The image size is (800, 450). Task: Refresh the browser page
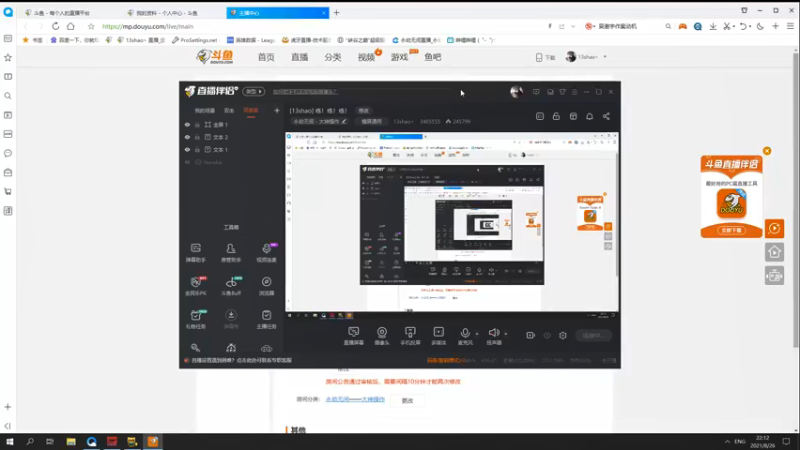tap(55, 26)
